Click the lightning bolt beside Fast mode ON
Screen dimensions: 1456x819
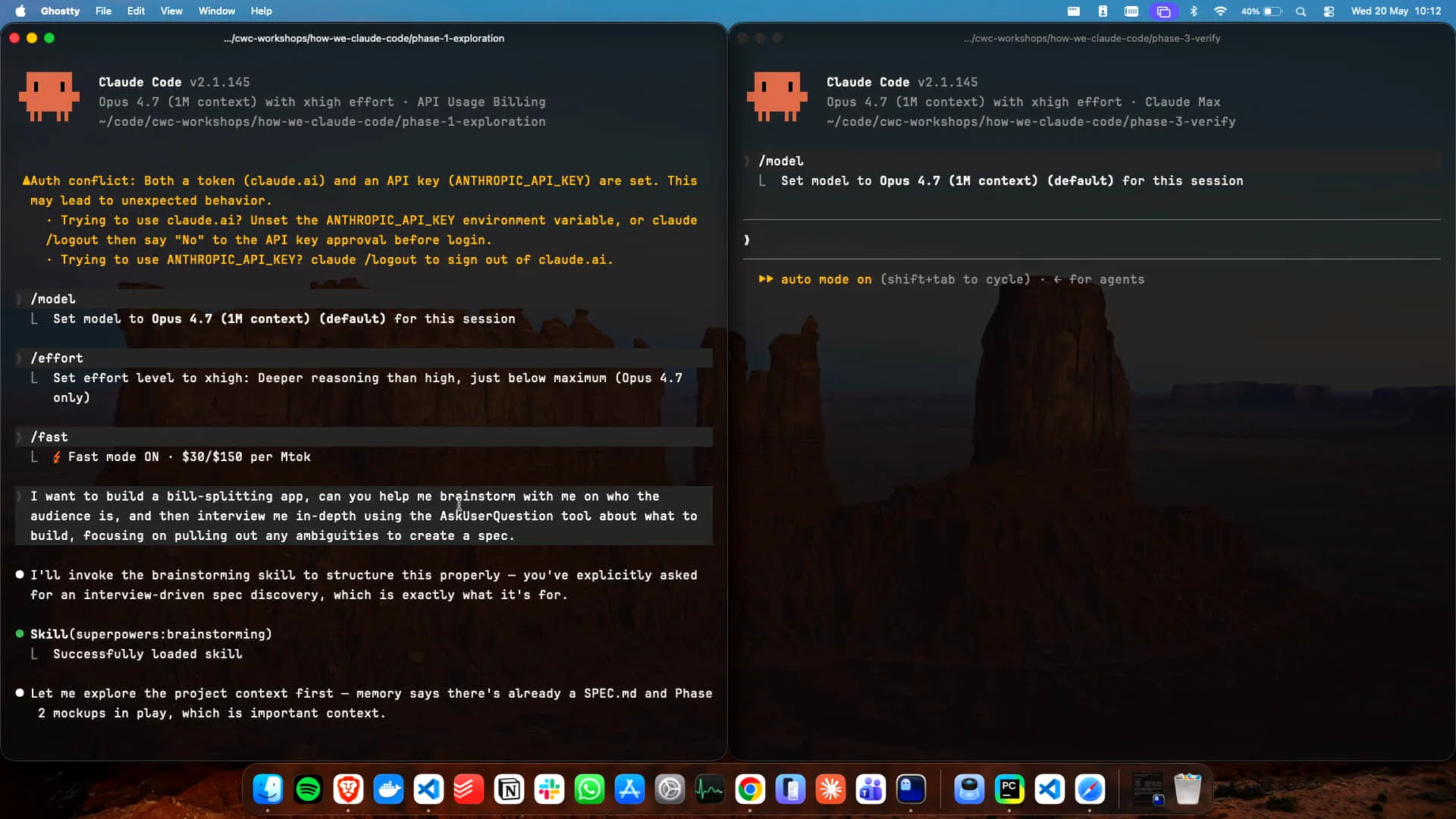(x=57, y=457)
